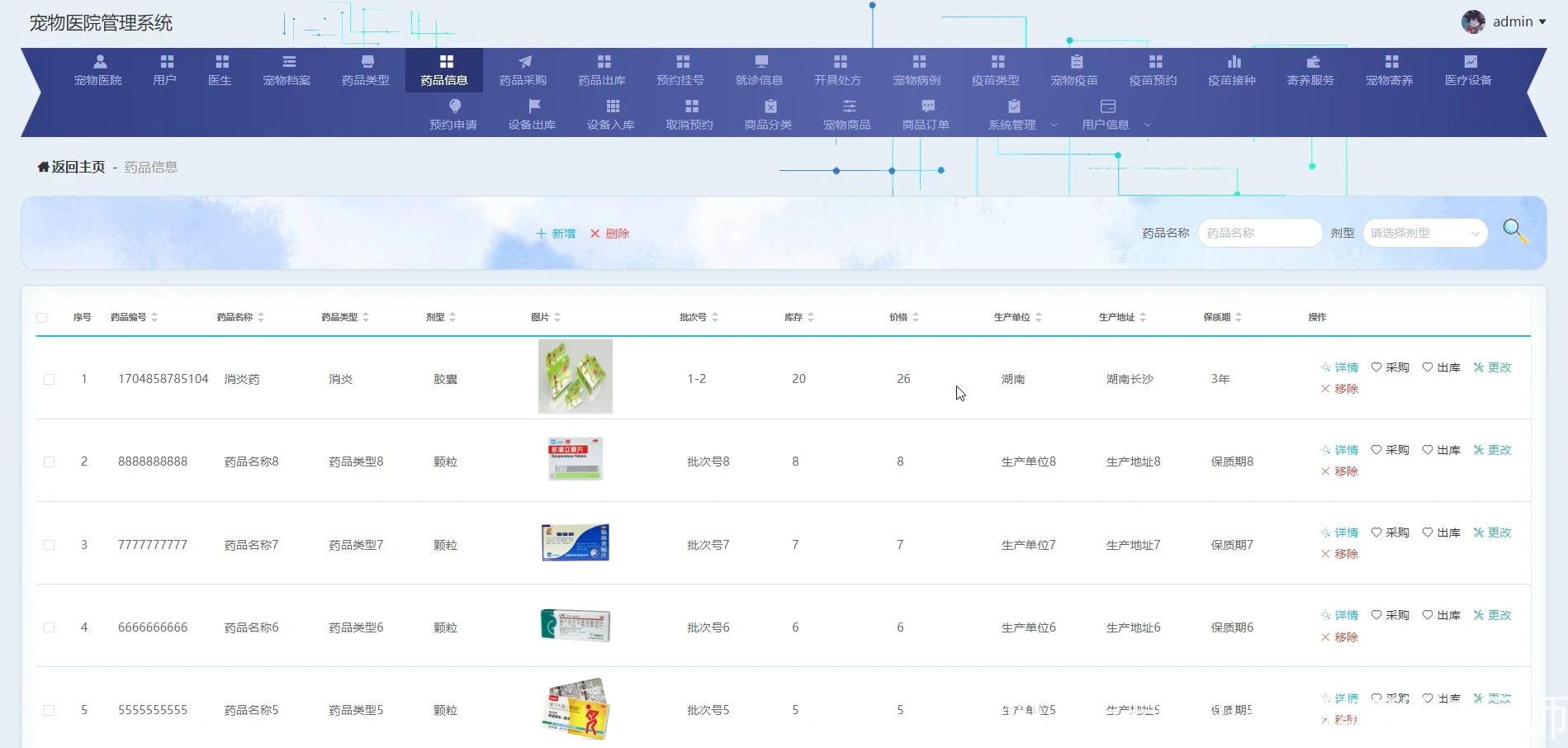Click the 湖南长沙 address cell
This screenshot has height=748, width=1568.
tap(1130, 379)
